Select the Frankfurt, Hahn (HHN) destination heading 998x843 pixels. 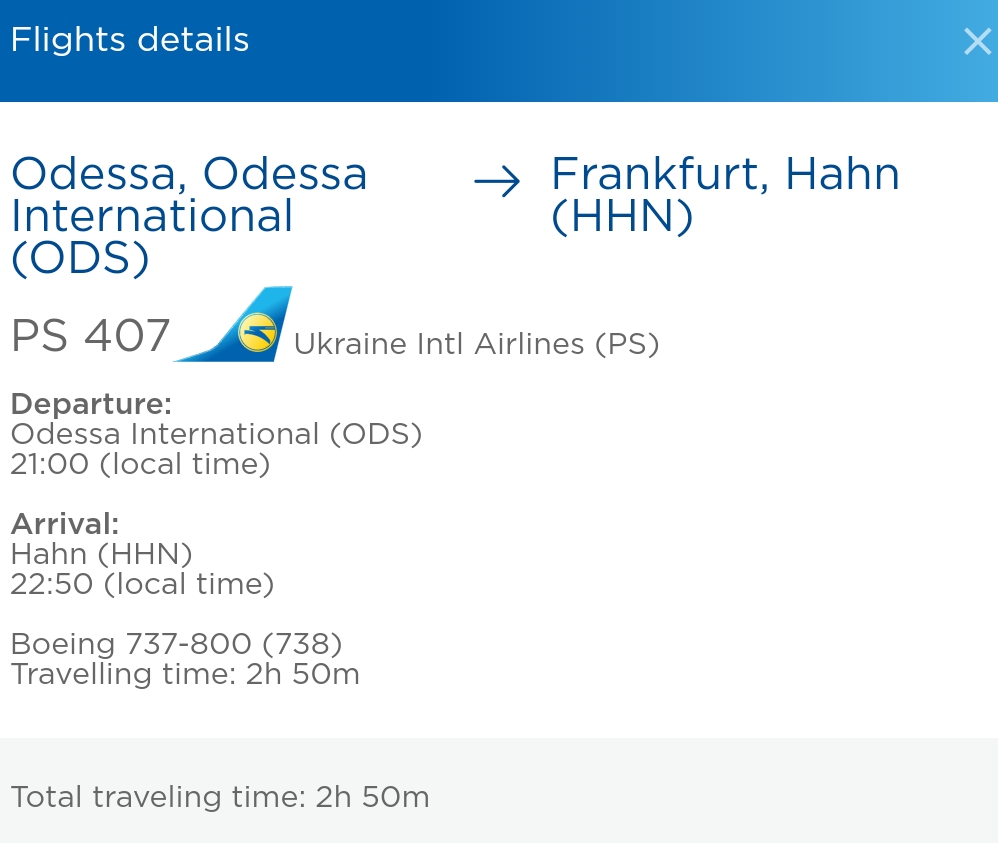tap(725, 195)
